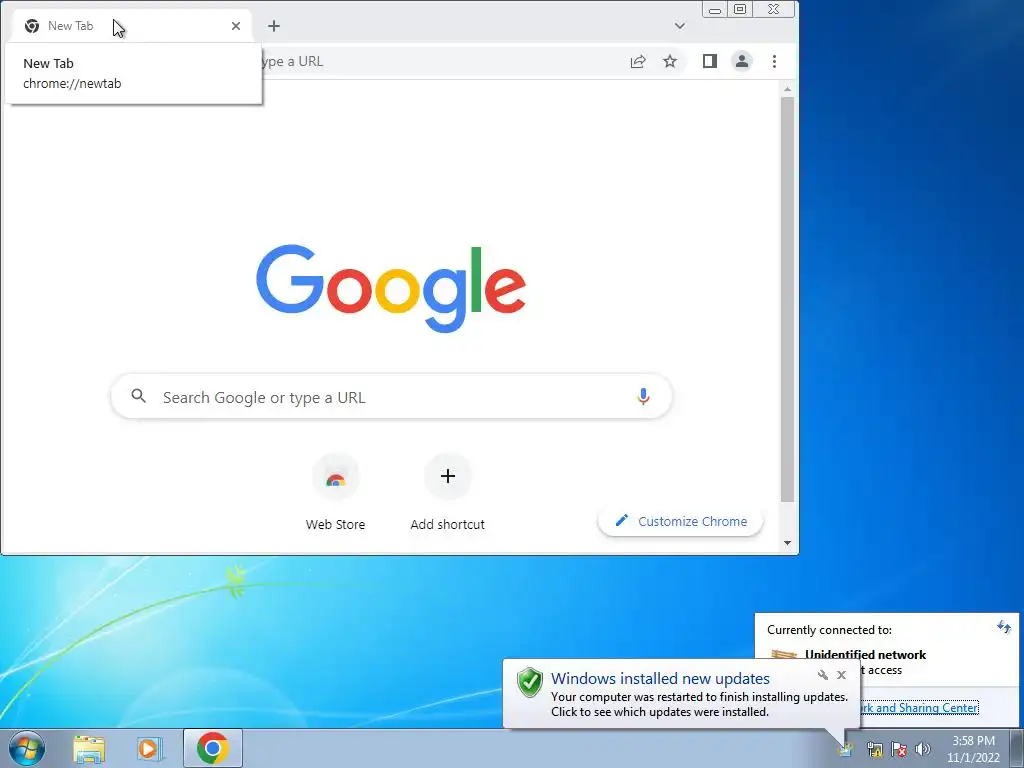Viewport: 1024px width, 768px height.
Task: Toggle the Chrome side panel icon
Action: click(710, 61)
